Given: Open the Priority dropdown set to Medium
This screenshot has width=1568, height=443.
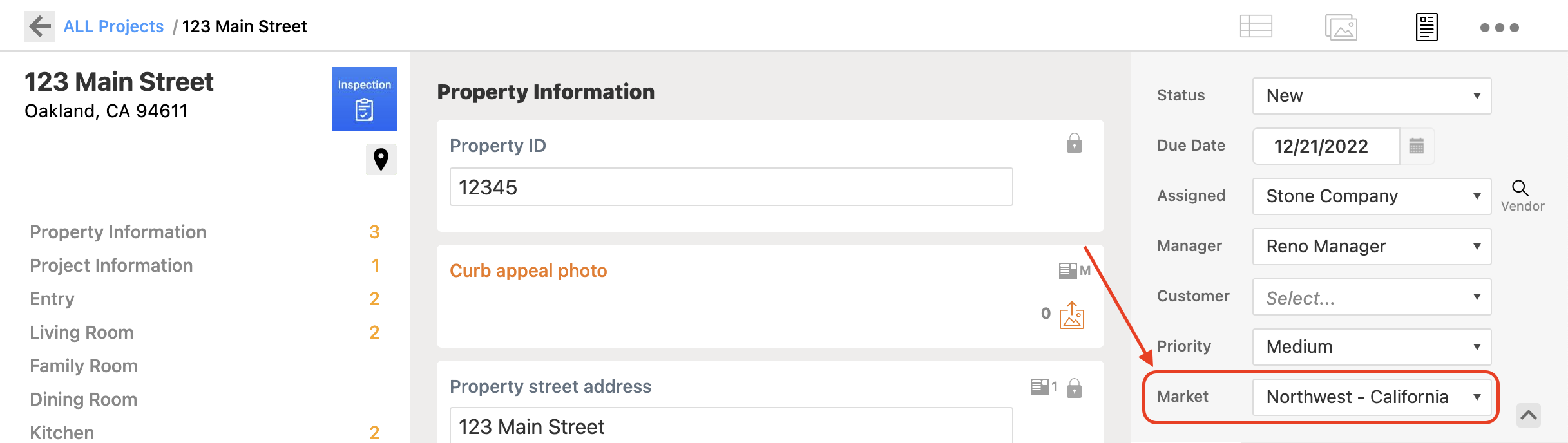Looking at the screenshot, I should click(1371, 346).
